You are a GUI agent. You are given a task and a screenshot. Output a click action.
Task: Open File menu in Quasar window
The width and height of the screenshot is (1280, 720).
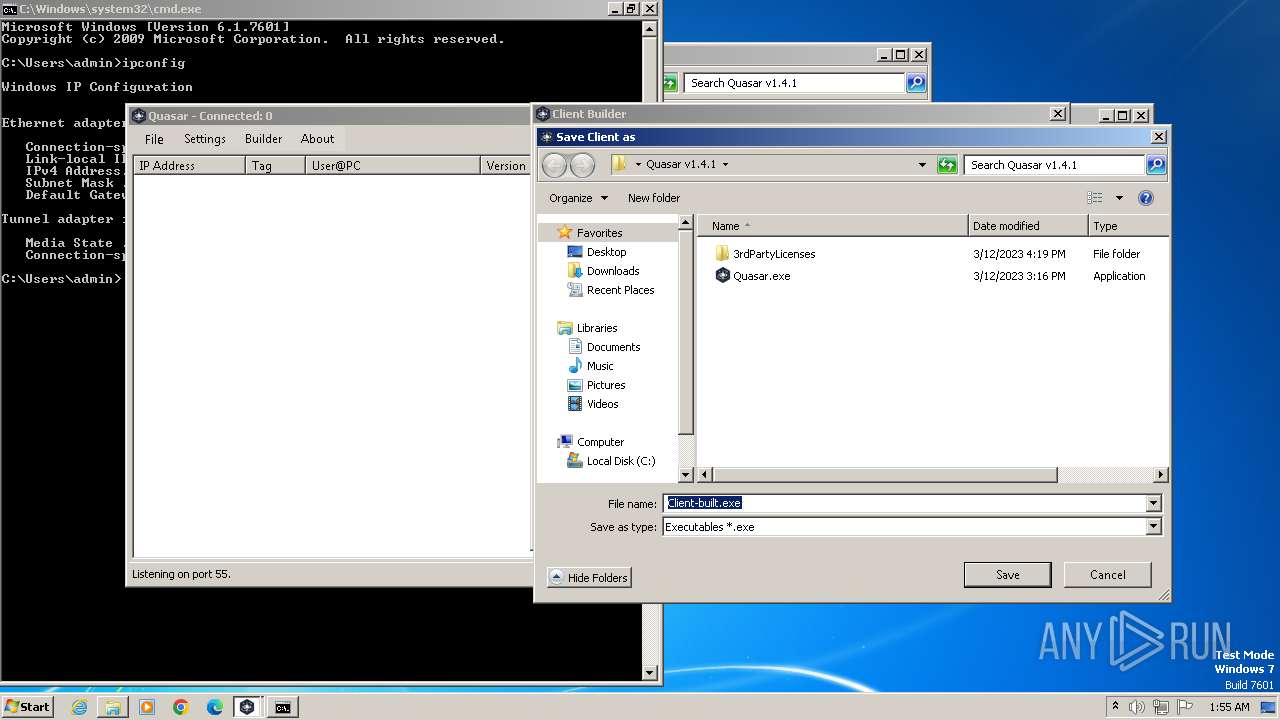coord(154,139)
